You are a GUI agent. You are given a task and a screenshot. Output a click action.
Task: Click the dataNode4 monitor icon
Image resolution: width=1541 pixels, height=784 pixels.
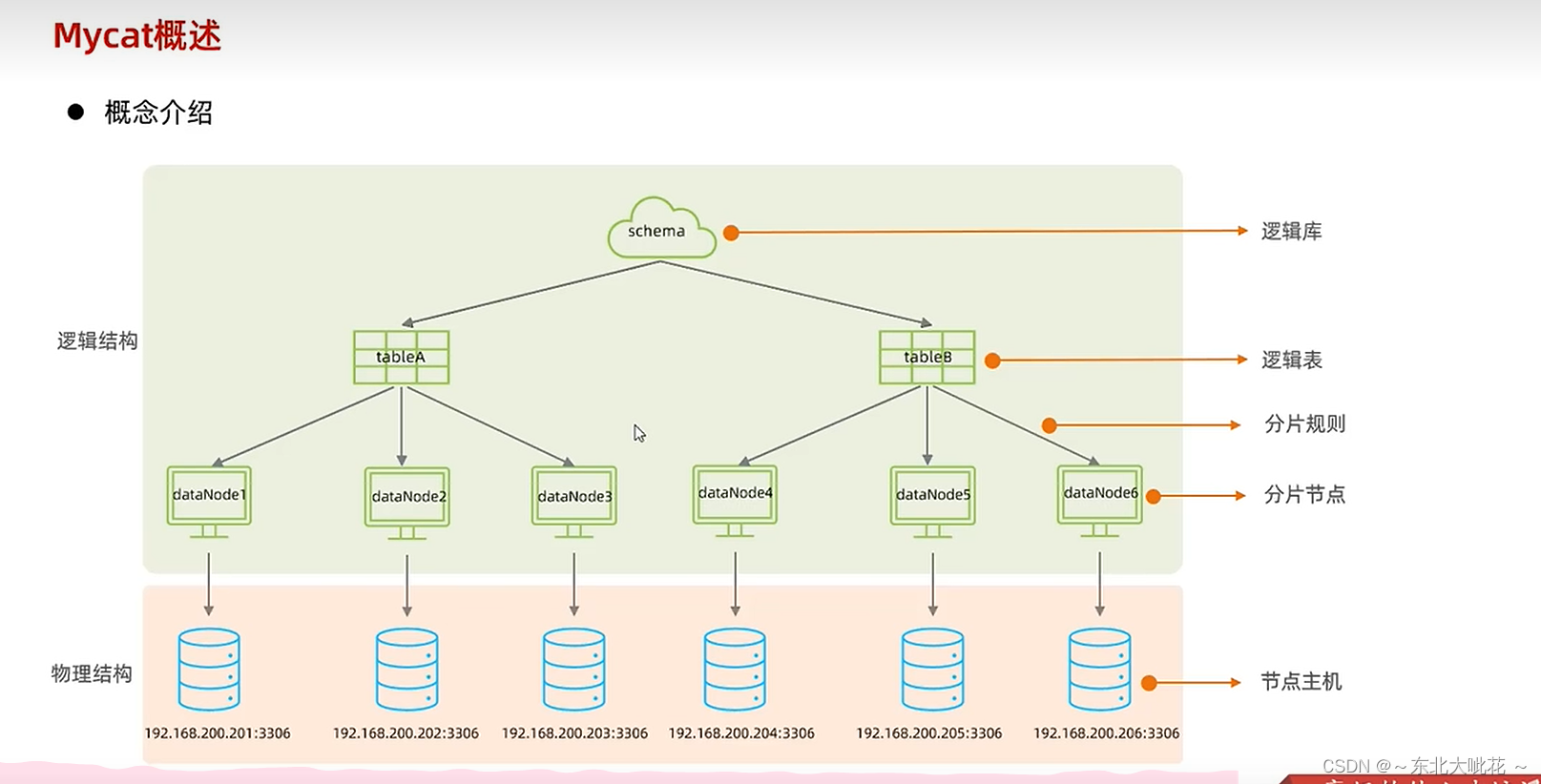(x=735, y=501)
